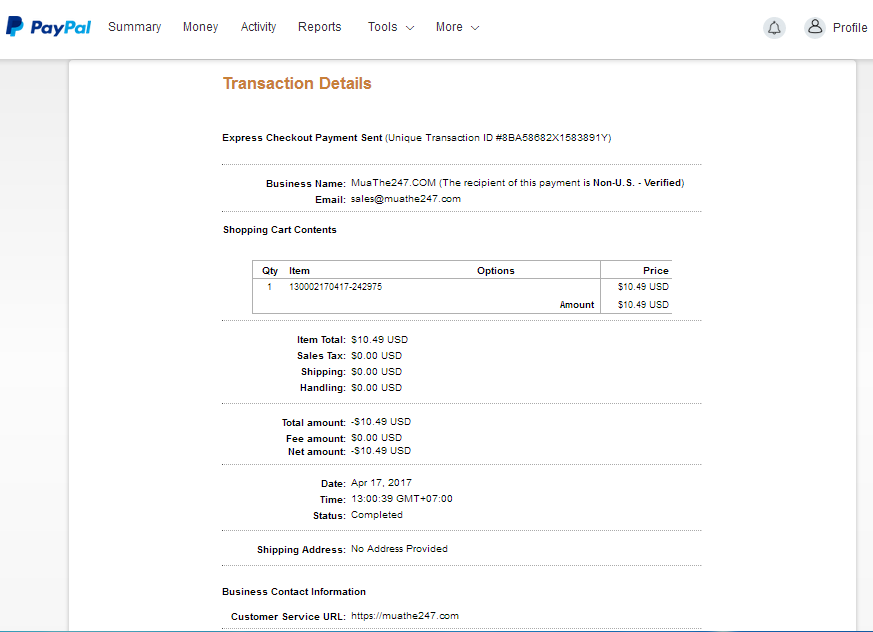This screenshot has width=873, height=632.
Task: Click email sales@muathe247.com
Action: tap(406, 199)
